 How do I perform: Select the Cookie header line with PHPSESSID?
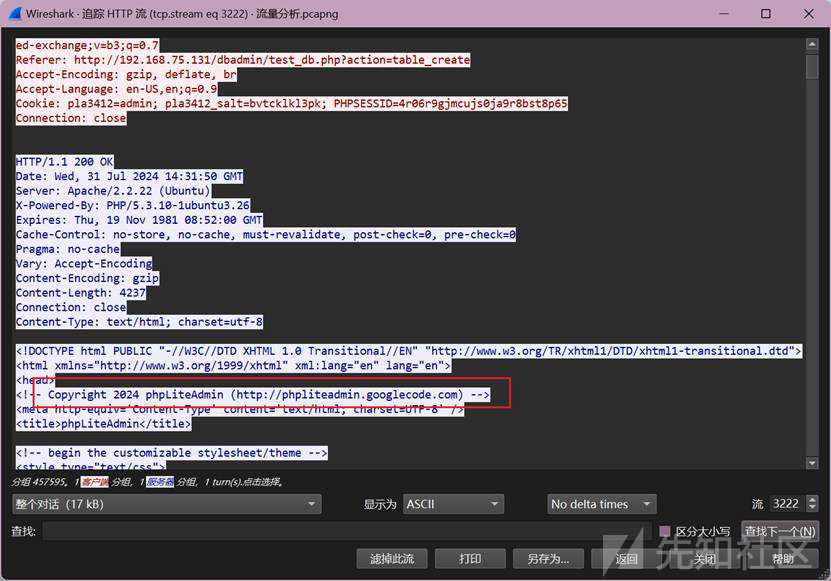coord(291,103)
